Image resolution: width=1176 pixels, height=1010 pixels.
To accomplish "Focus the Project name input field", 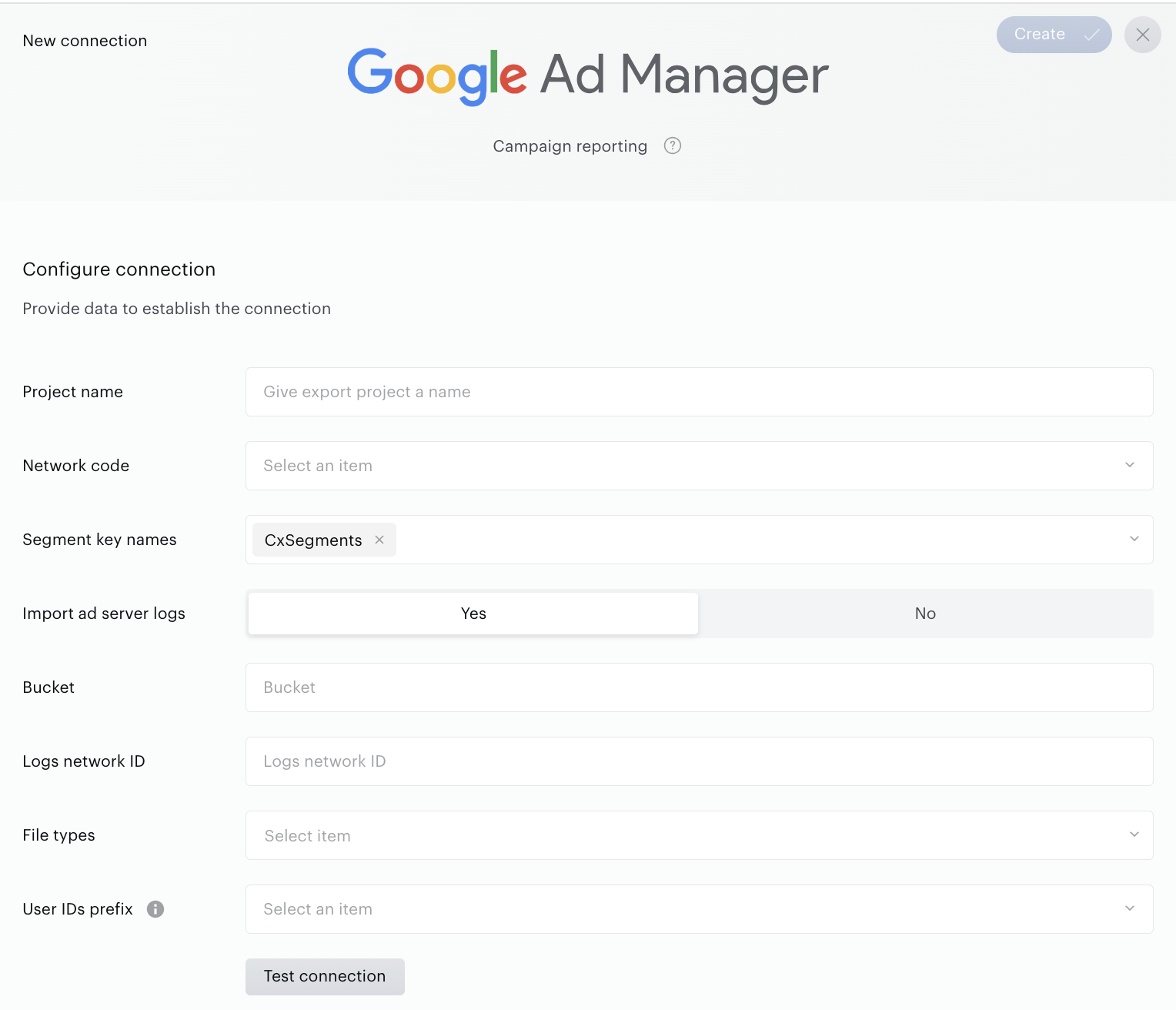I will (x=699, y=392).
